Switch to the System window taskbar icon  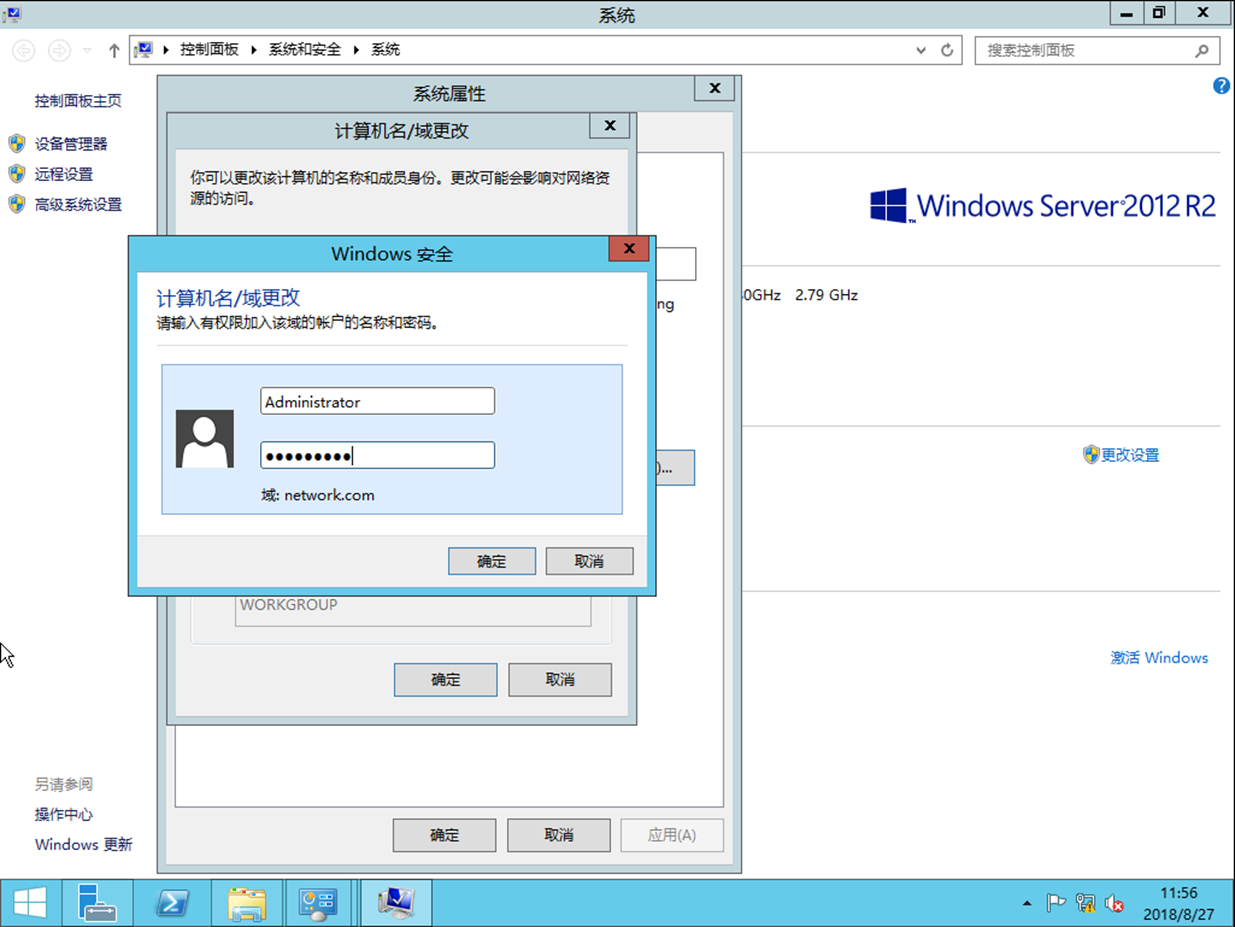(x=396, y=904)
